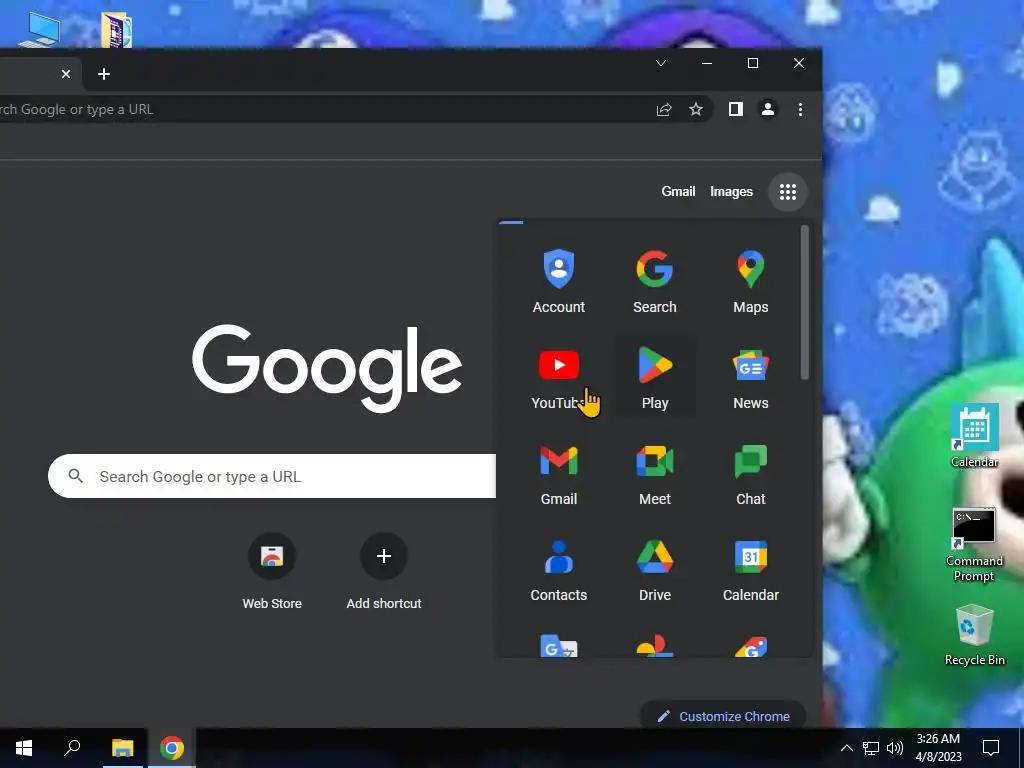Select the Calendar desktop shortcut
The width and height of the screenshot is (1024, 768).
(974, 436)
